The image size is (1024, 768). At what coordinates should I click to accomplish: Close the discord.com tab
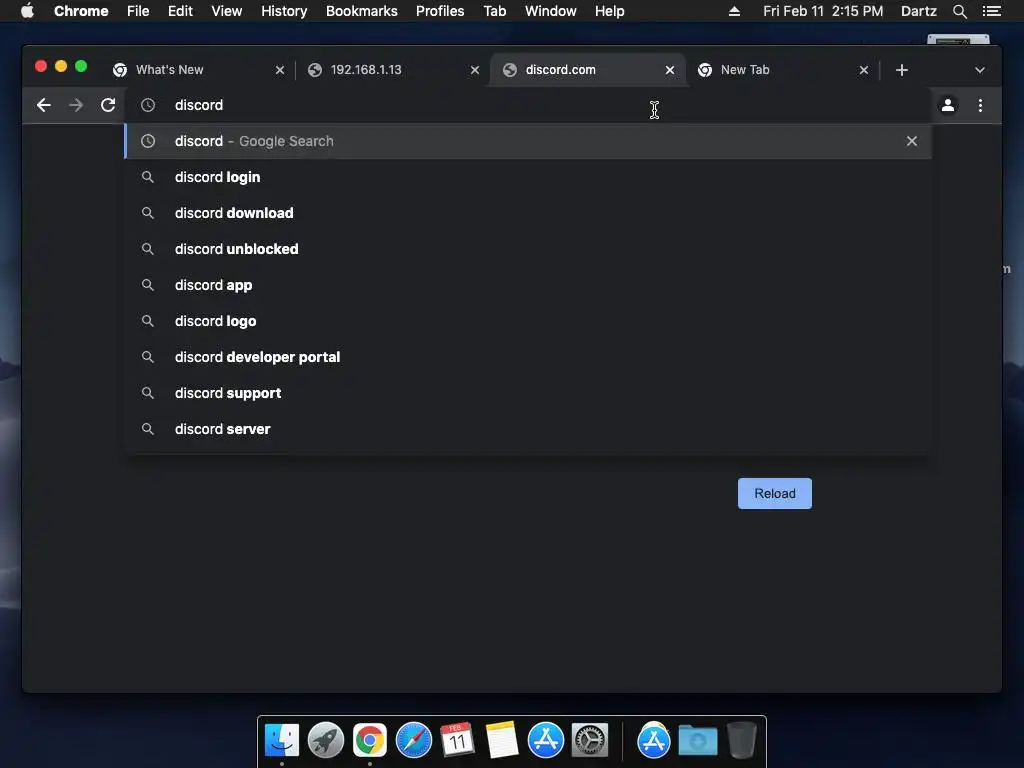tap(669, 70)
